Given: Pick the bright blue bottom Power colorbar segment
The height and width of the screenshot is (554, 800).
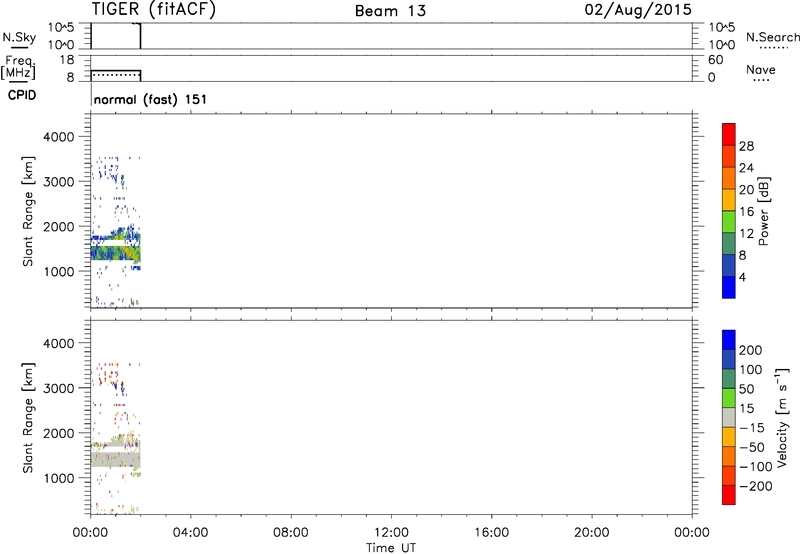Looking at the screenshot, I should [x=729, y=287].
